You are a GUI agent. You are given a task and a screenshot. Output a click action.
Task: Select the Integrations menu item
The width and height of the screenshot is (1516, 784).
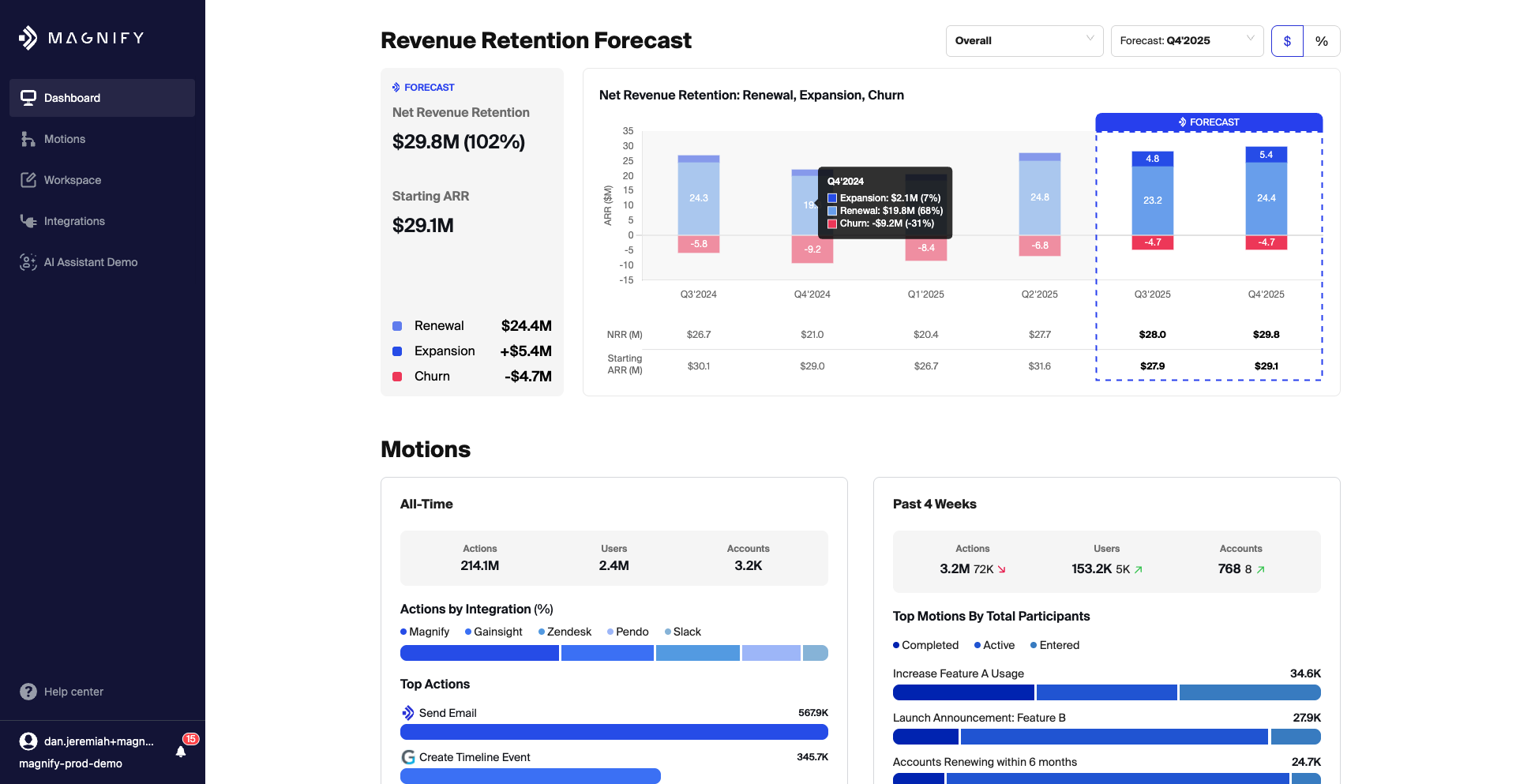tap(74, 221)
